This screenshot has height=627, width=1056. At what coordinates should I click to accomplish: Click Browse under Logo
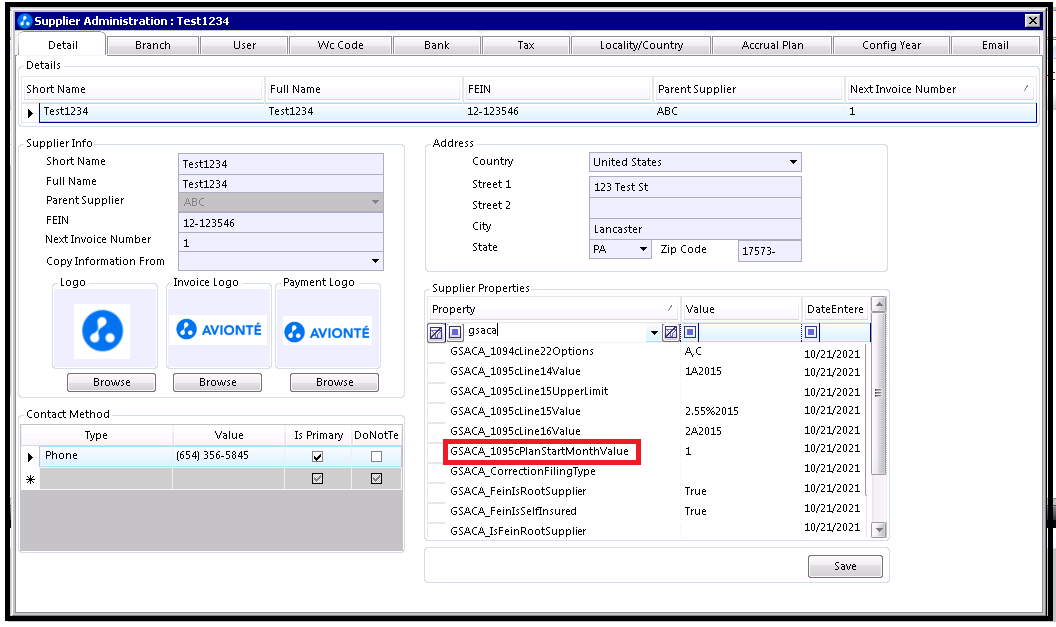112,383
